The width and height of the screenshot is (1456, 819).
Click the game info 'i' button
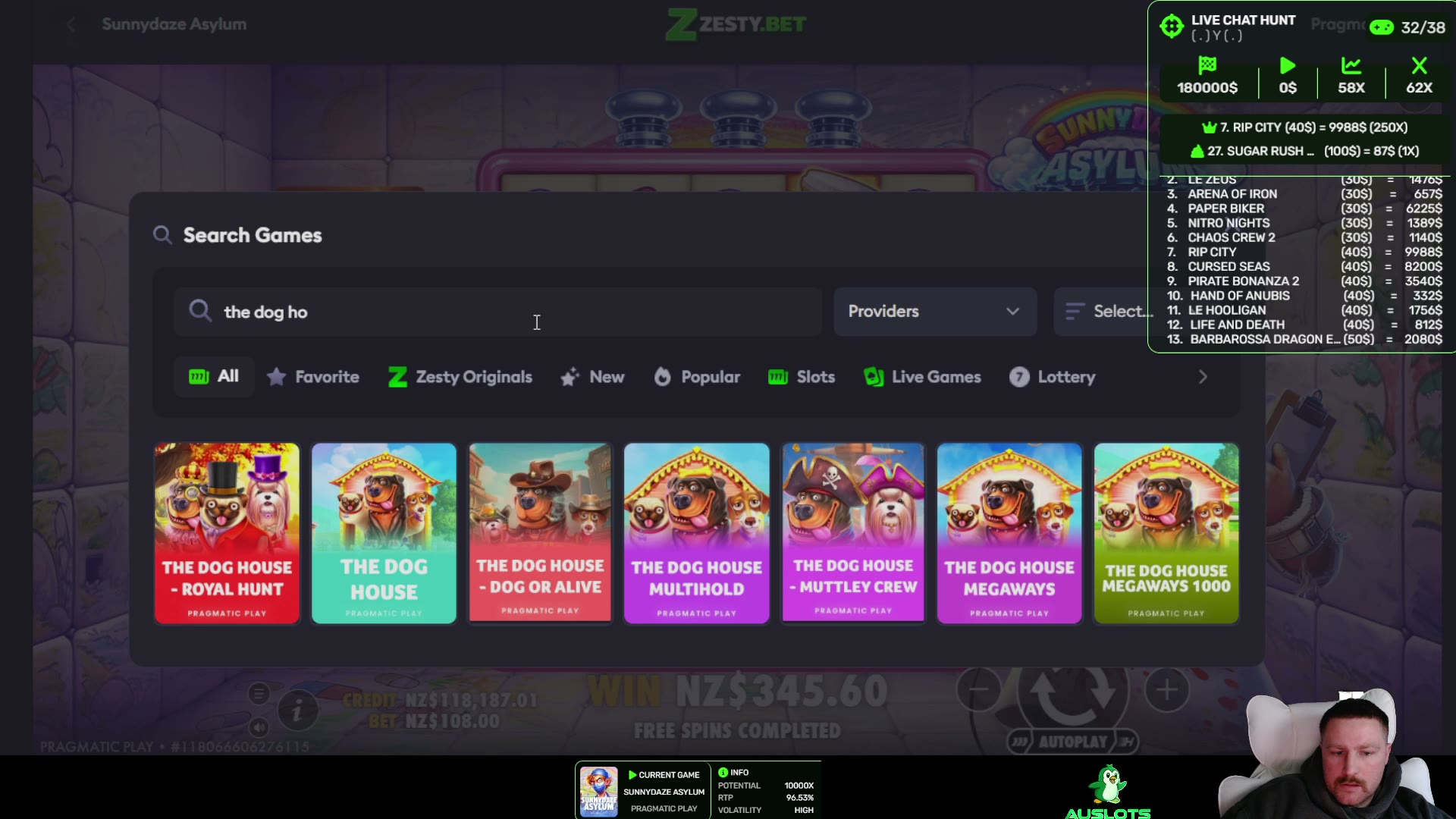297,711
